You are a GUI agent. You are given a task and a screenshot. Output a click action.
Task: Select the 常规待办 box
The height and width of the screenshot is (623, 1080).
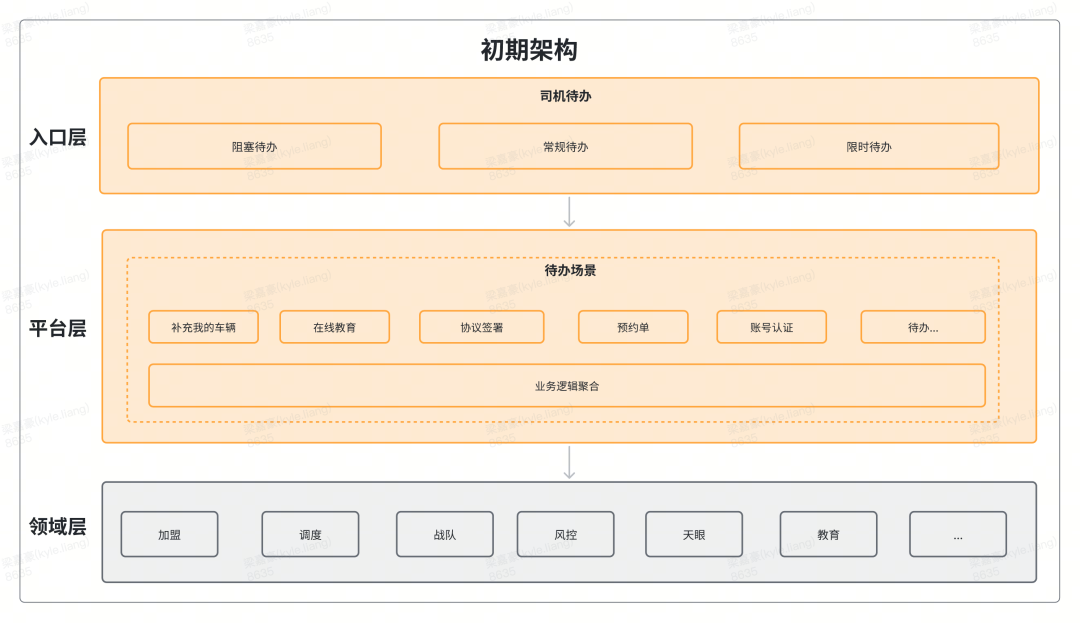[x=565, y=147]
